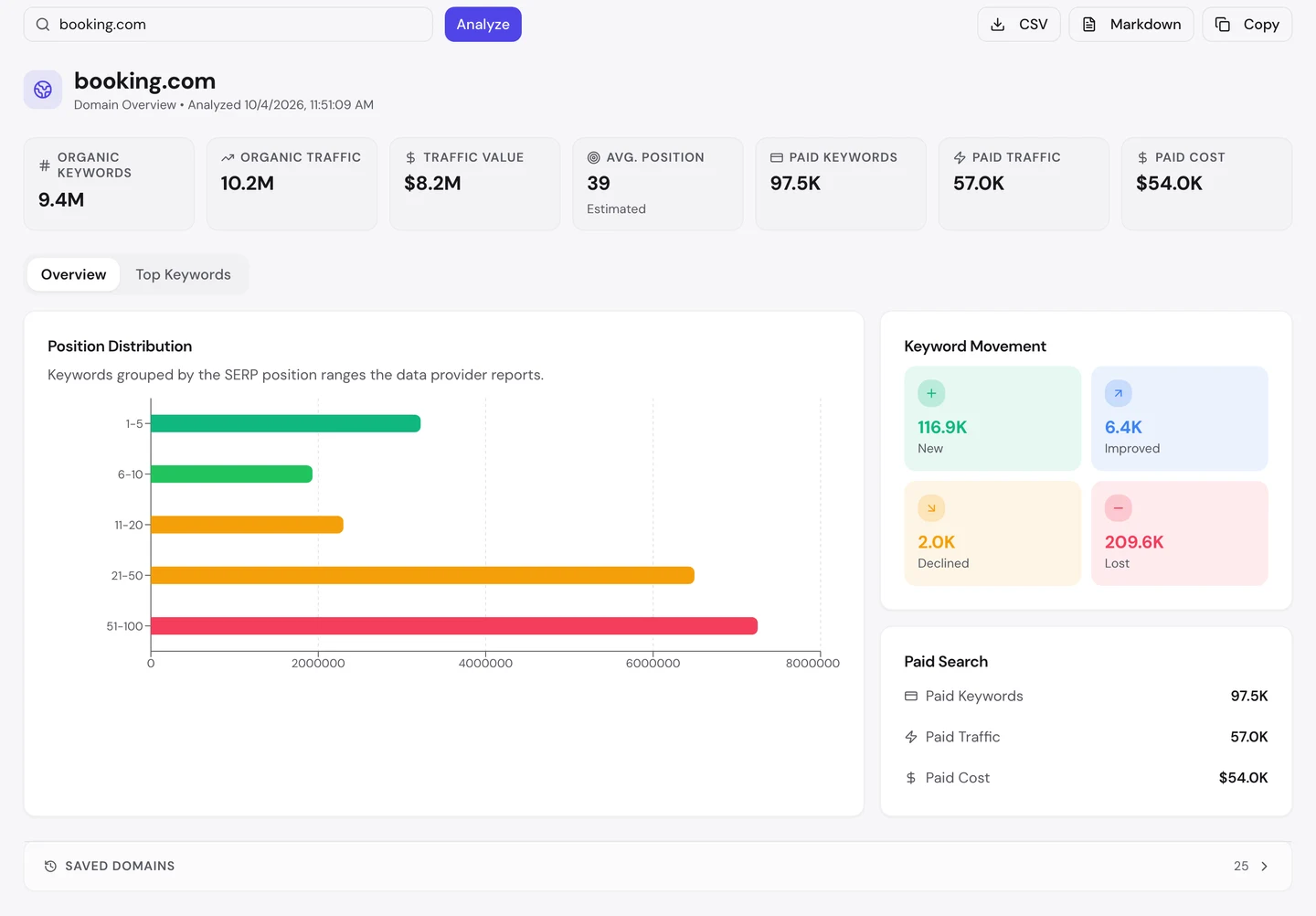The height and width of the screenshot is (916, 1316).
Task: Click the 57.0K value in Paid Search panel
Action: [x=1249, y=737]
